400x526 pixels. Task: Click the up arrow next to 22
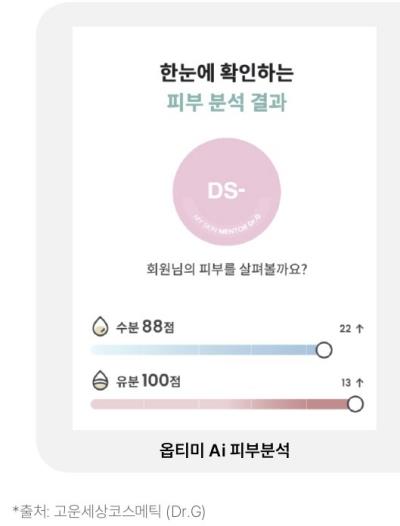click(359, 328)
